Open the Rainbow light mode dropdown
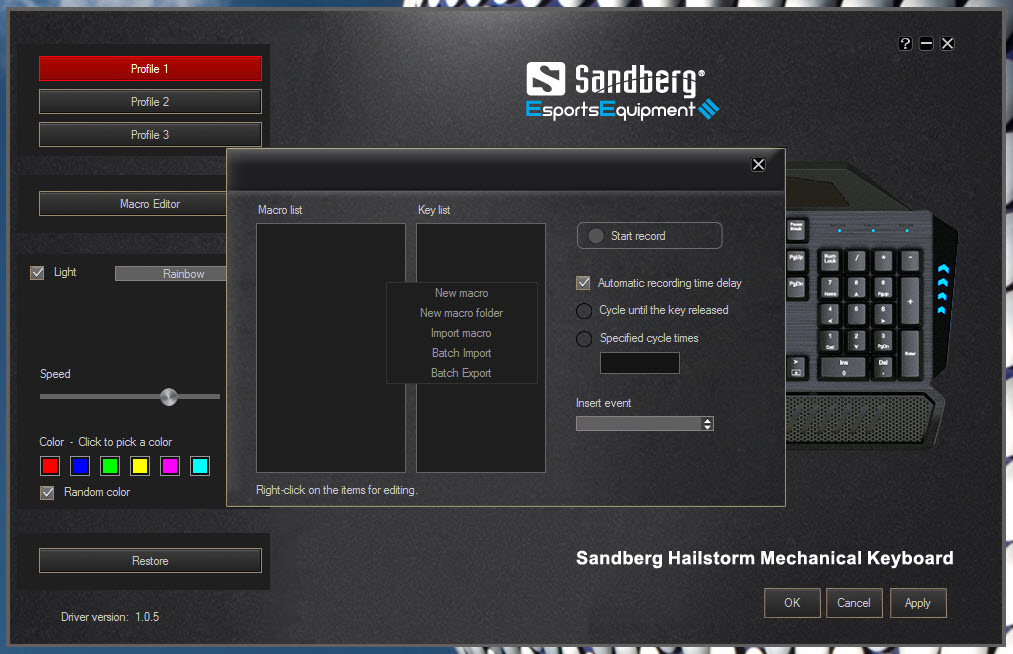Screen dimensions: 1013x654 click(x=171, y=273)
